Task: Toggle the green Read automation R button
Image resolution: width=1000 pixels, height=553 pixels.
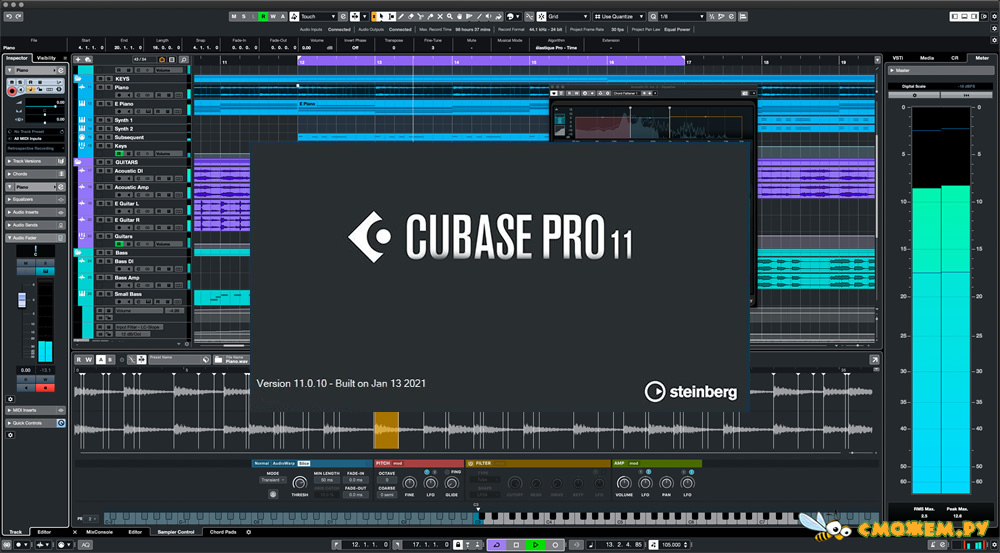Action: [263, 16]
